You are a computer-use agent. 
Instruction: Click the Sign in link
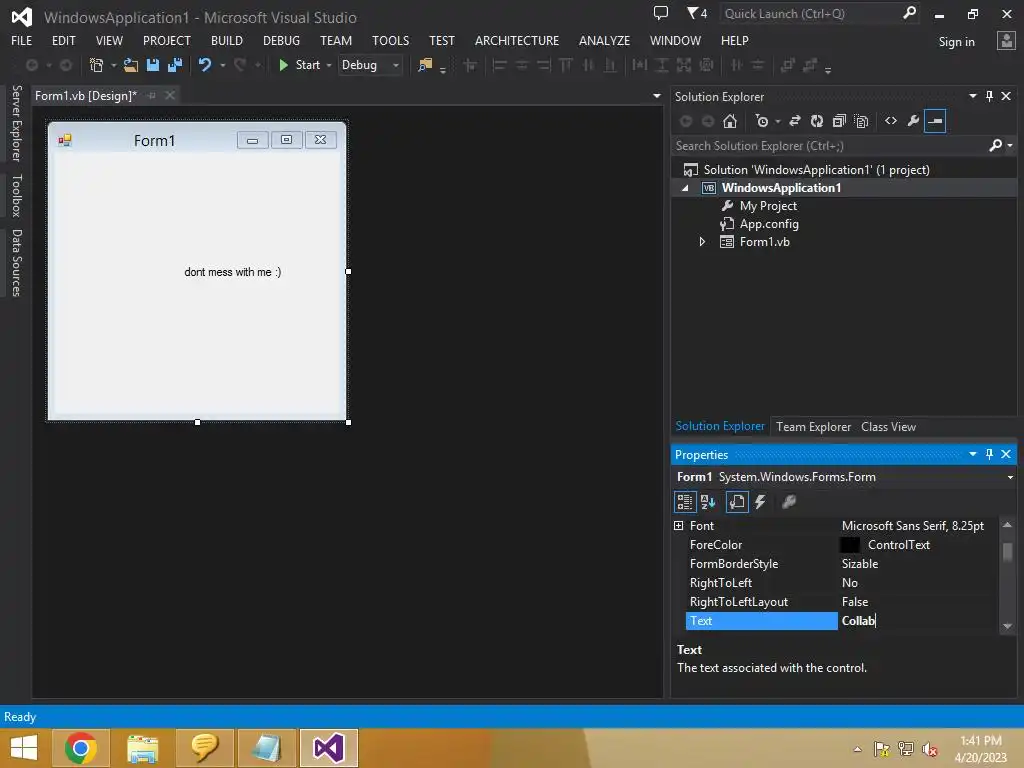(956, 42)
